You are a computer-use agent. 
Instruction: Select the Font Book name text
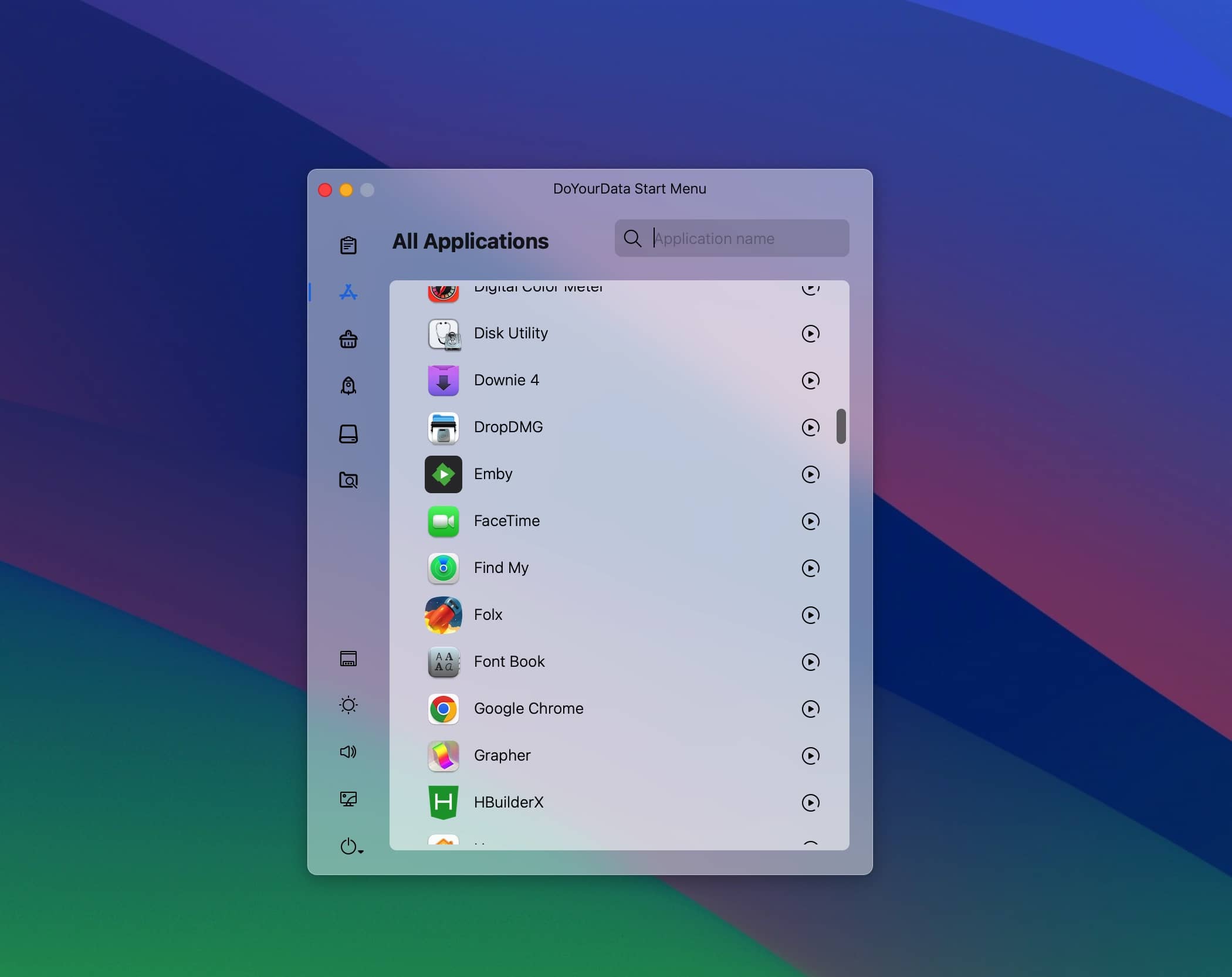pyautogui.click(x=509, y=661)
